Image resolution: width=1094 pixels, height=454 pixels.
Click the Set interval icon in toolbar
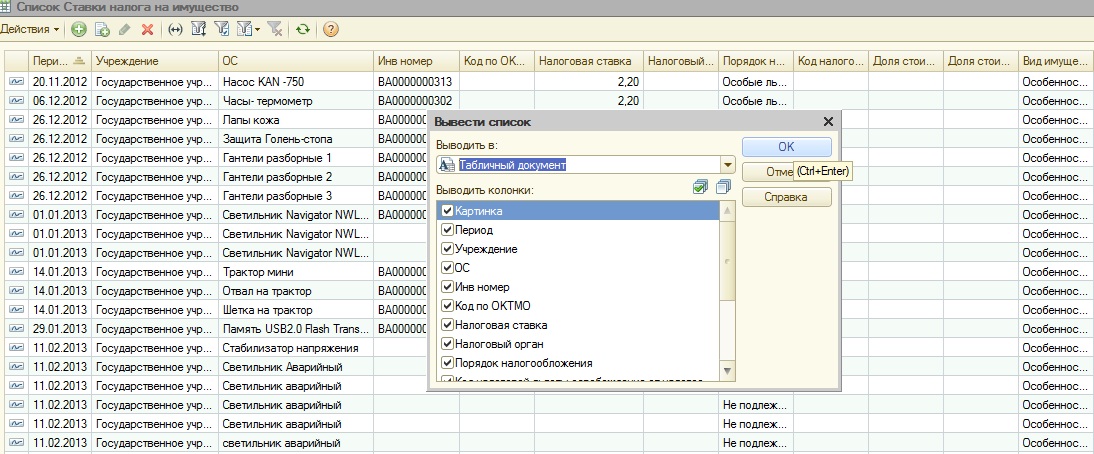tap(175, 30)
